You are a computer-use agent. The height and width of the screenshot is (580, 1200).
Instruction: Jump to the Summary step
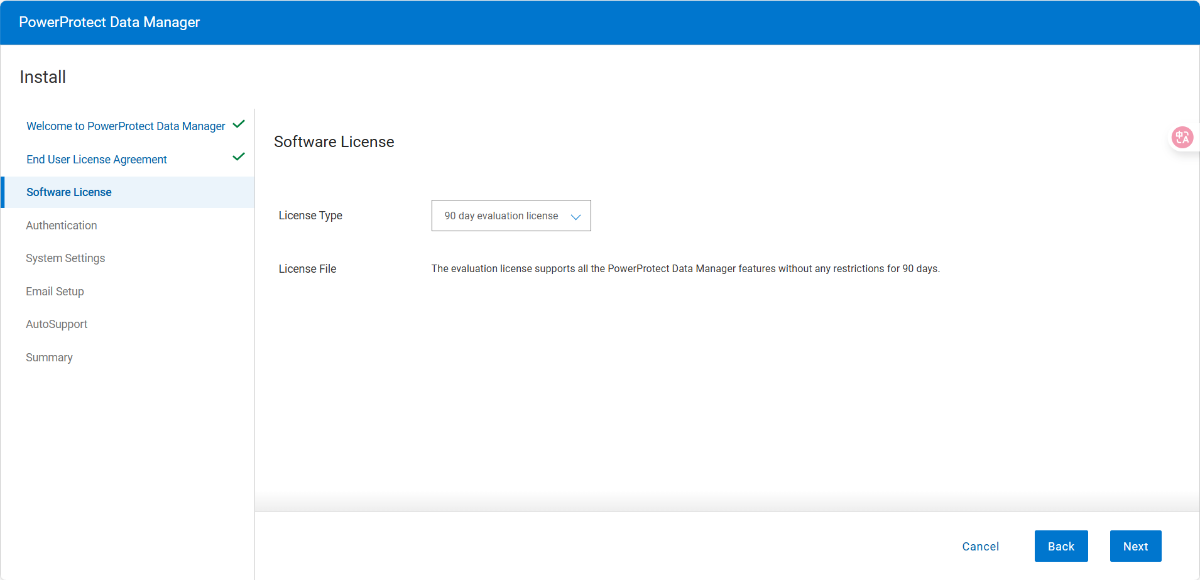click(49, 358)
